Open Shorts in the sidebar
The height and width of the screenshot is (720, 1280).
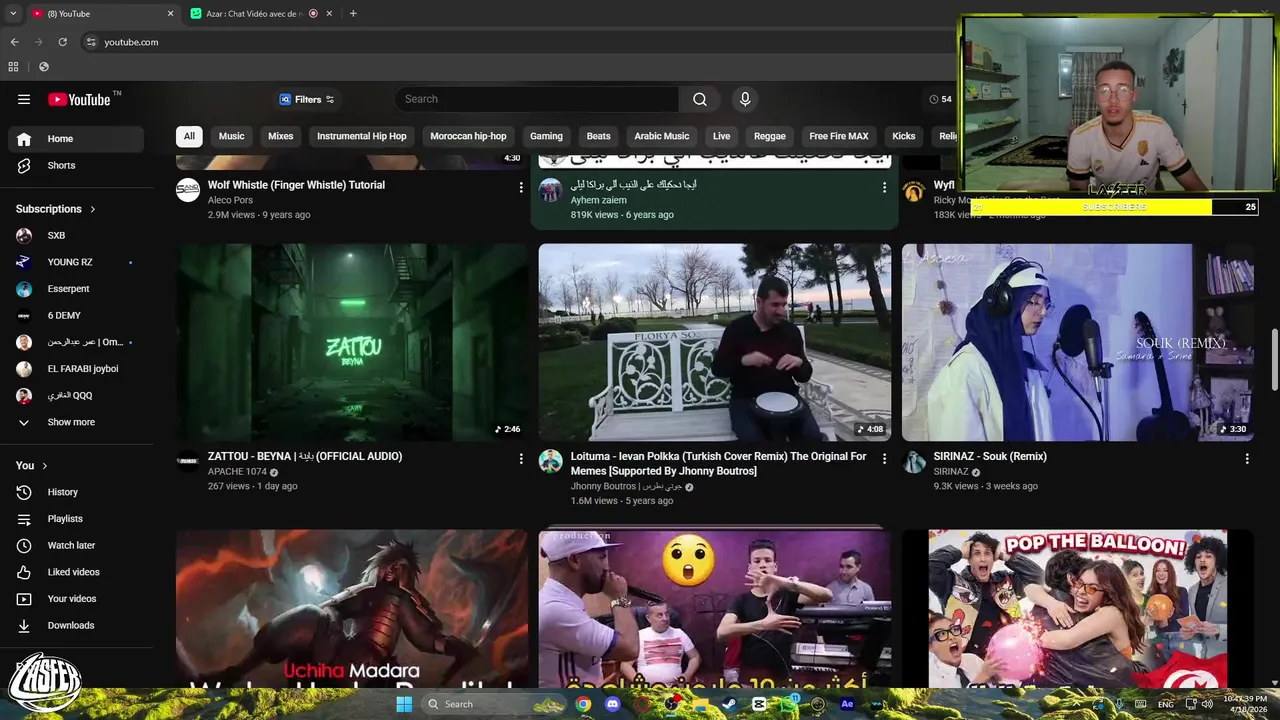(x=76, y=165)
